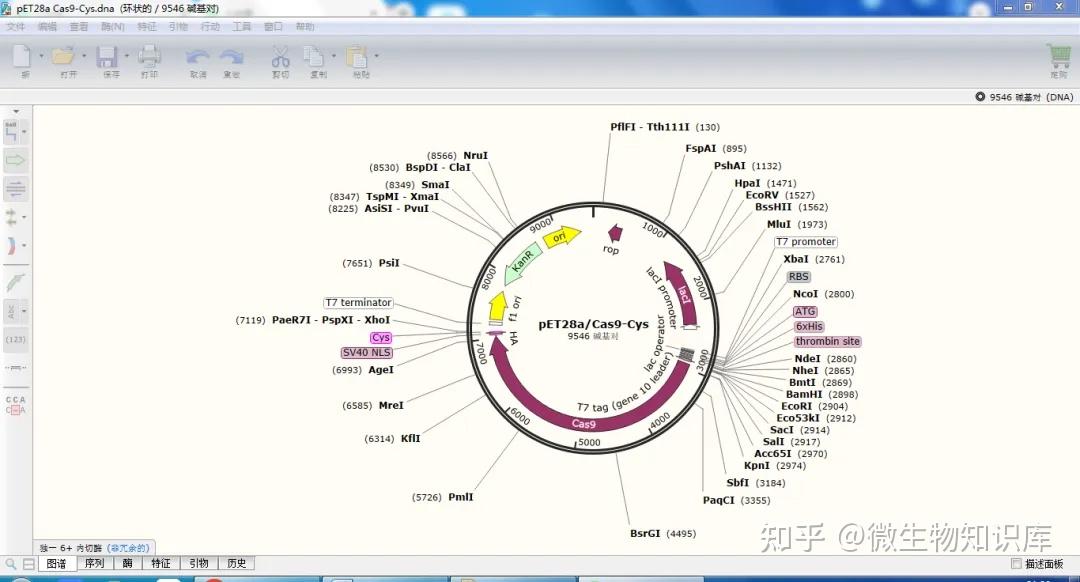Click the 非冗余的 blue link

[129, 547]
